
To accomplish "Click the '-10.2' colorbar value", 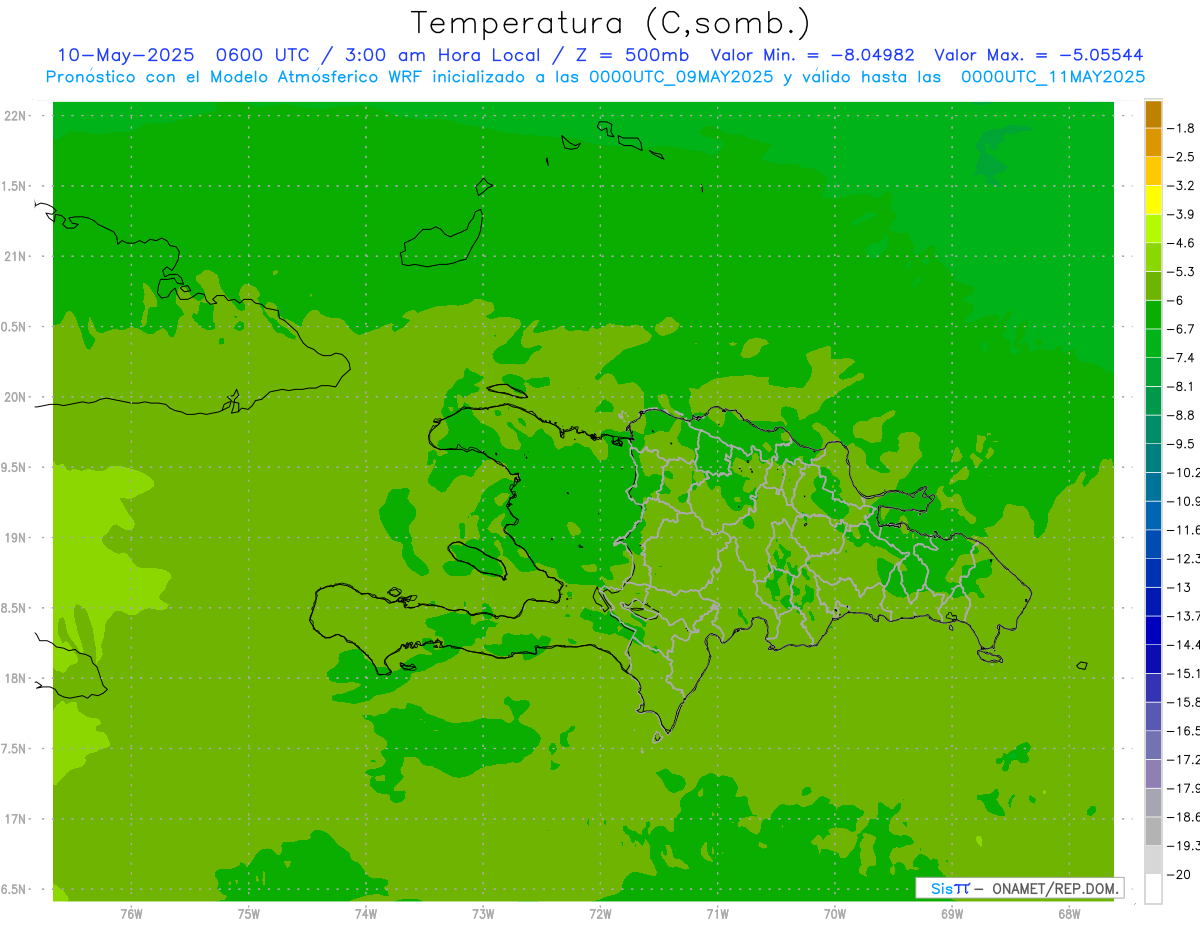I will [1184, 473].
